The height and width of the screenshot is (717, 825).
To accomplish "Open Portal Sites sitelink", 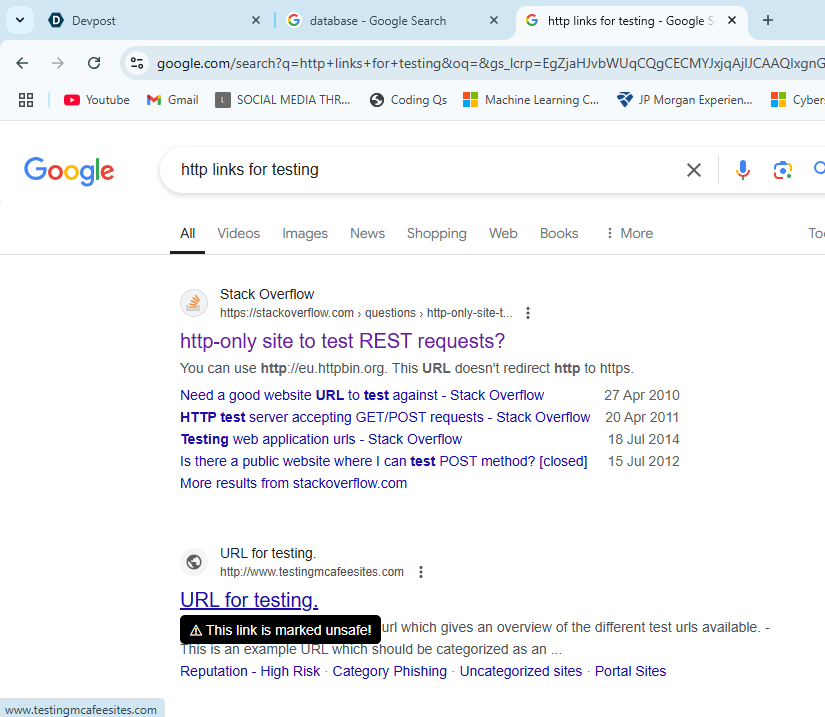I will [630, 671].
